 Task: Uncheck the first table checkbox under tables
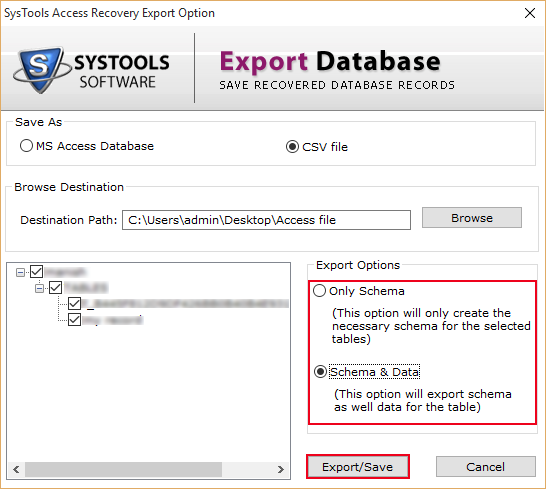click(75, 303)
